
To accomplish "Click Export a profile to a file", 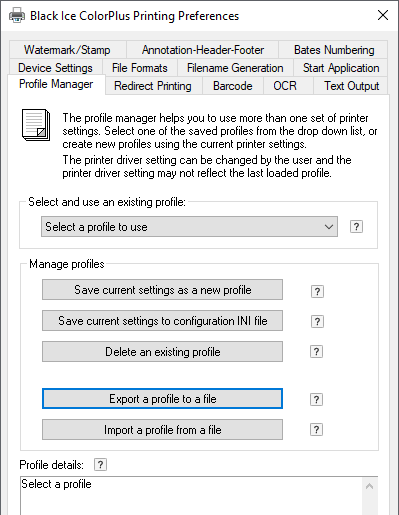I will tap(162, 399).
